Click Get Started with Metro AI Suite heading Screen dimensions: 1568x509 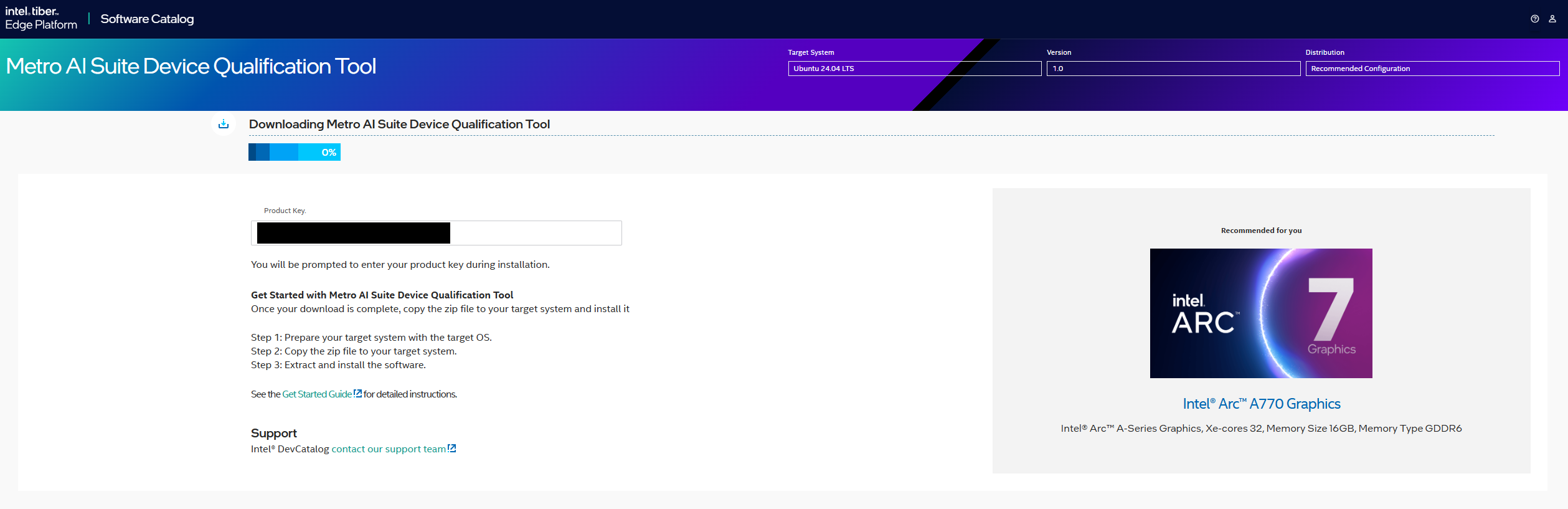click(382, 295)
